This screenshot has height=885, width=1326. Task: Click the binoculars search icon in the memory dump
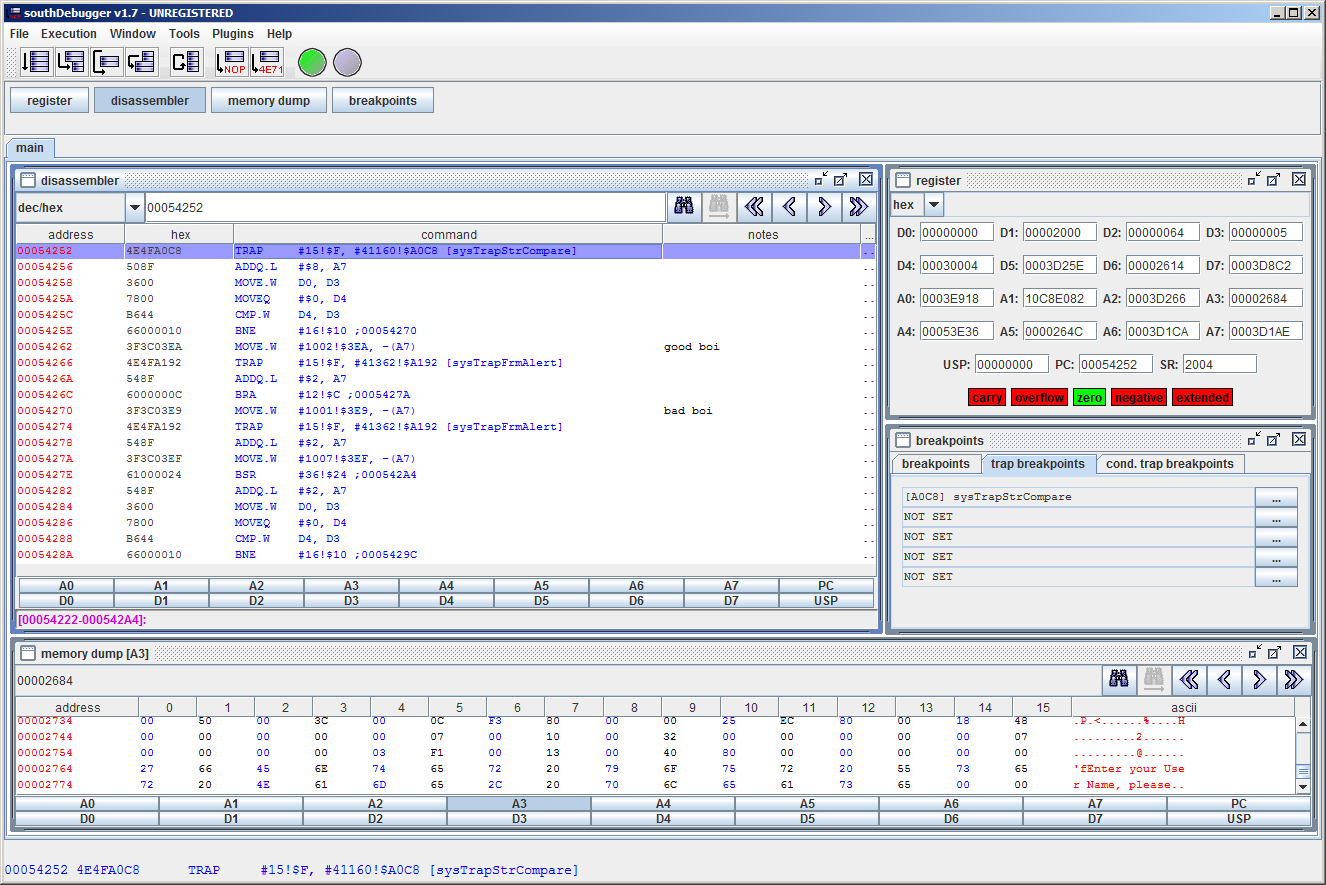(x=1119, y=680)
